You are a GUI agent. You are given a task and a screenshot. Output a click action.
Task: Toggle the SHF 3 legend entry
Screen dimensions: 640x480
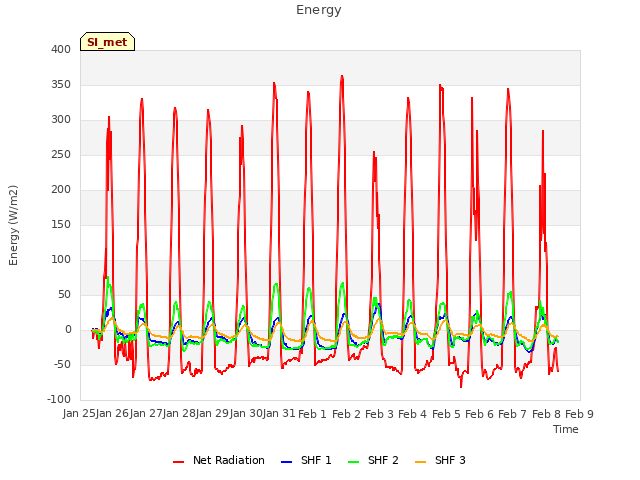coord(440,460)
